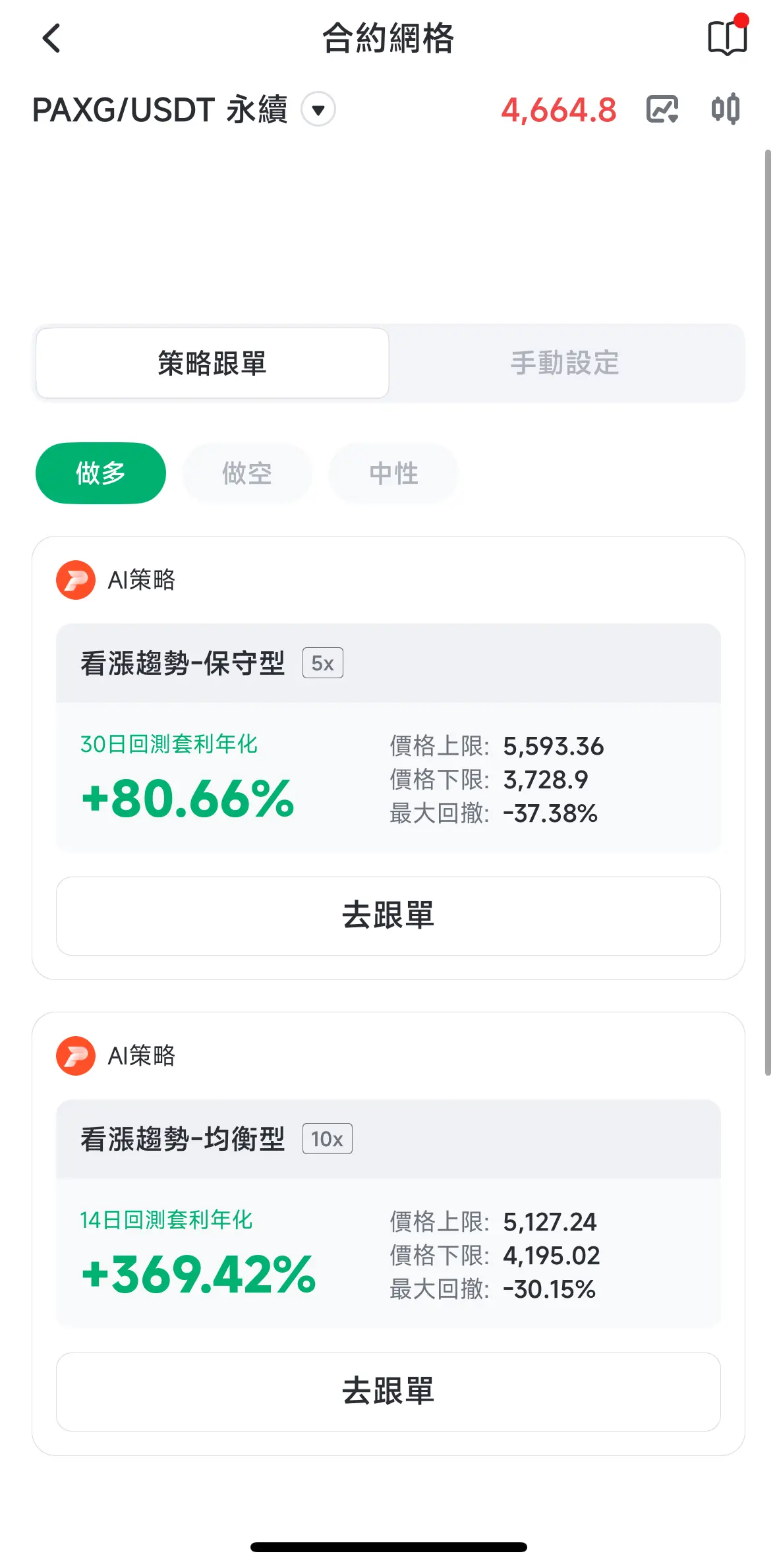This screenshot has height=1568, width=777.
Task: Select the 中性 neutral direction
Action: point(393,473)
